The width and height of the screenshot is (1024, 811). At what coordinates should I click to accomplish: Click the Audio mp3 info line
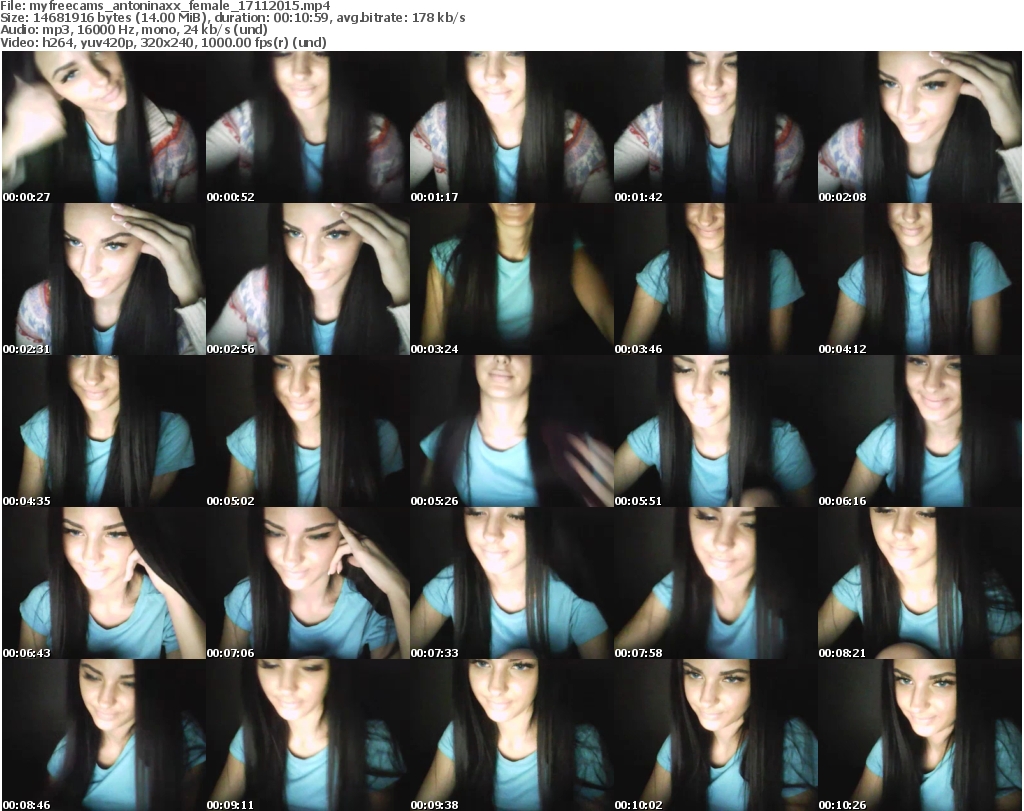coord(134,30)
